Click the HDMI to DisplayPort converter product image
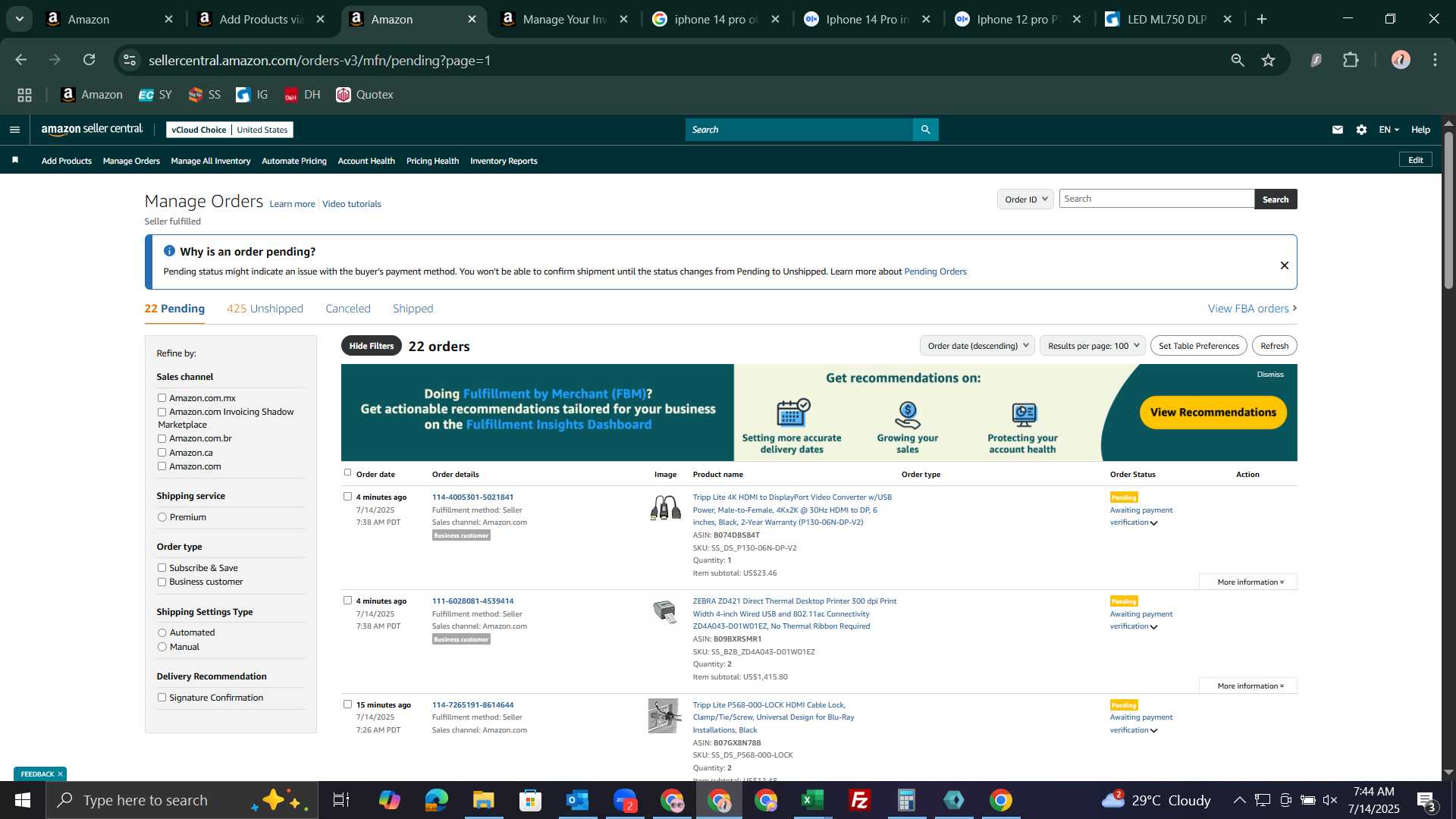Viewport: 1456px width, 819px height. pos(665,507)
